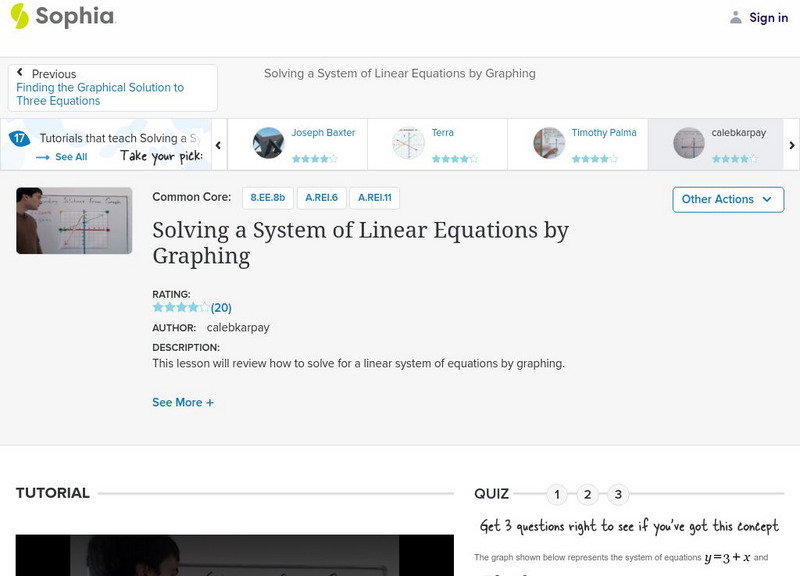Screen dimensions: 800x576
Task: Open the Other Actions dropdown
Action: click(727, 199)
